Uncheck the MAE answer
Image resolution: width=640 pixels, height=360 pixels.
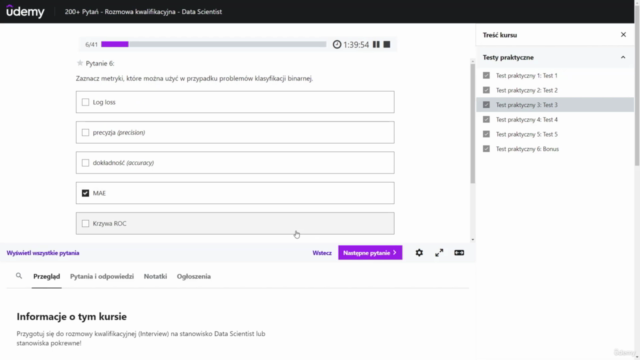point(85,193)
